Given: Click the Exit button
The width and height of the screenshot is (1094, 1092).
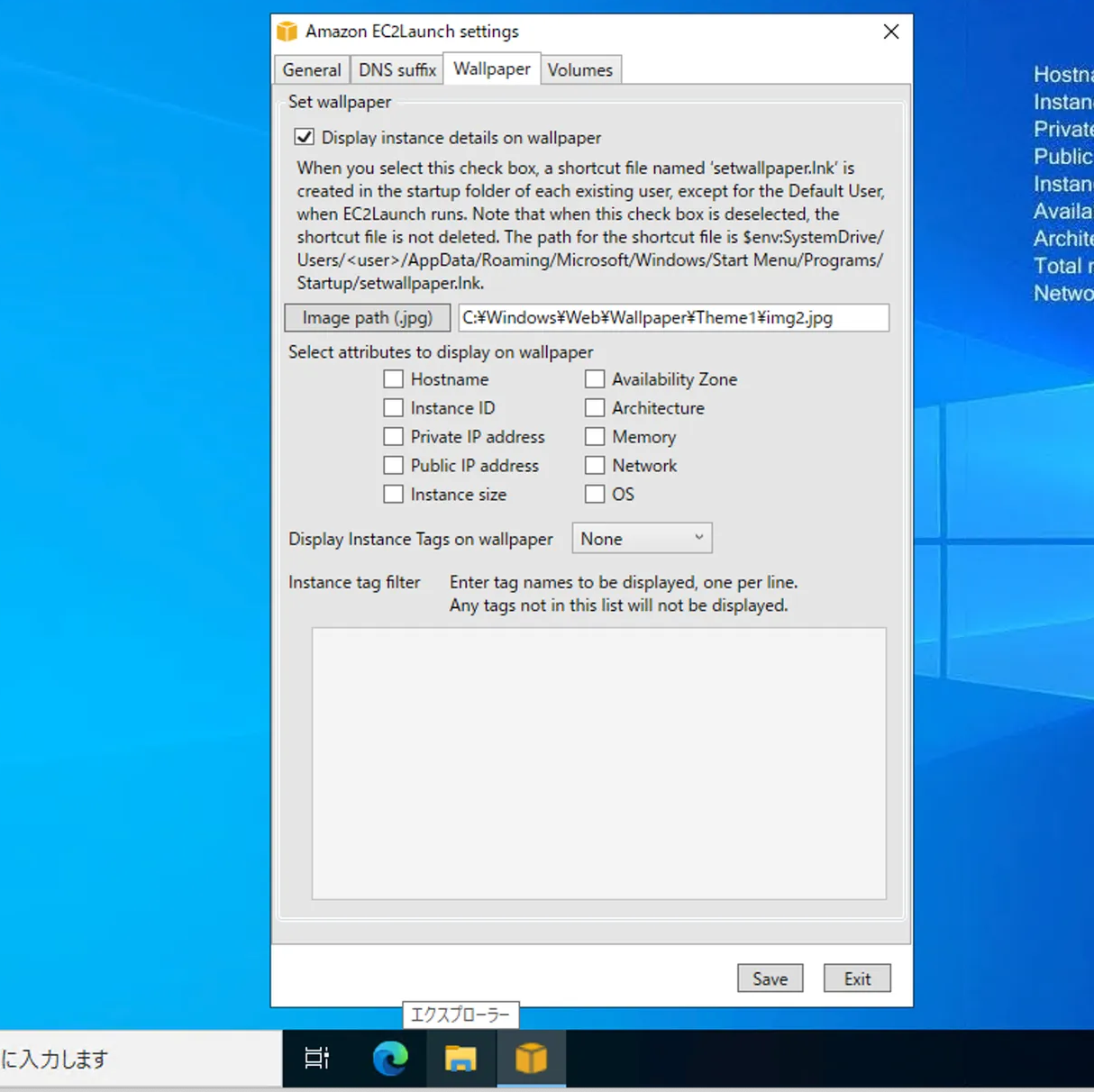Looking at the screenshot, I should (857, 978).
